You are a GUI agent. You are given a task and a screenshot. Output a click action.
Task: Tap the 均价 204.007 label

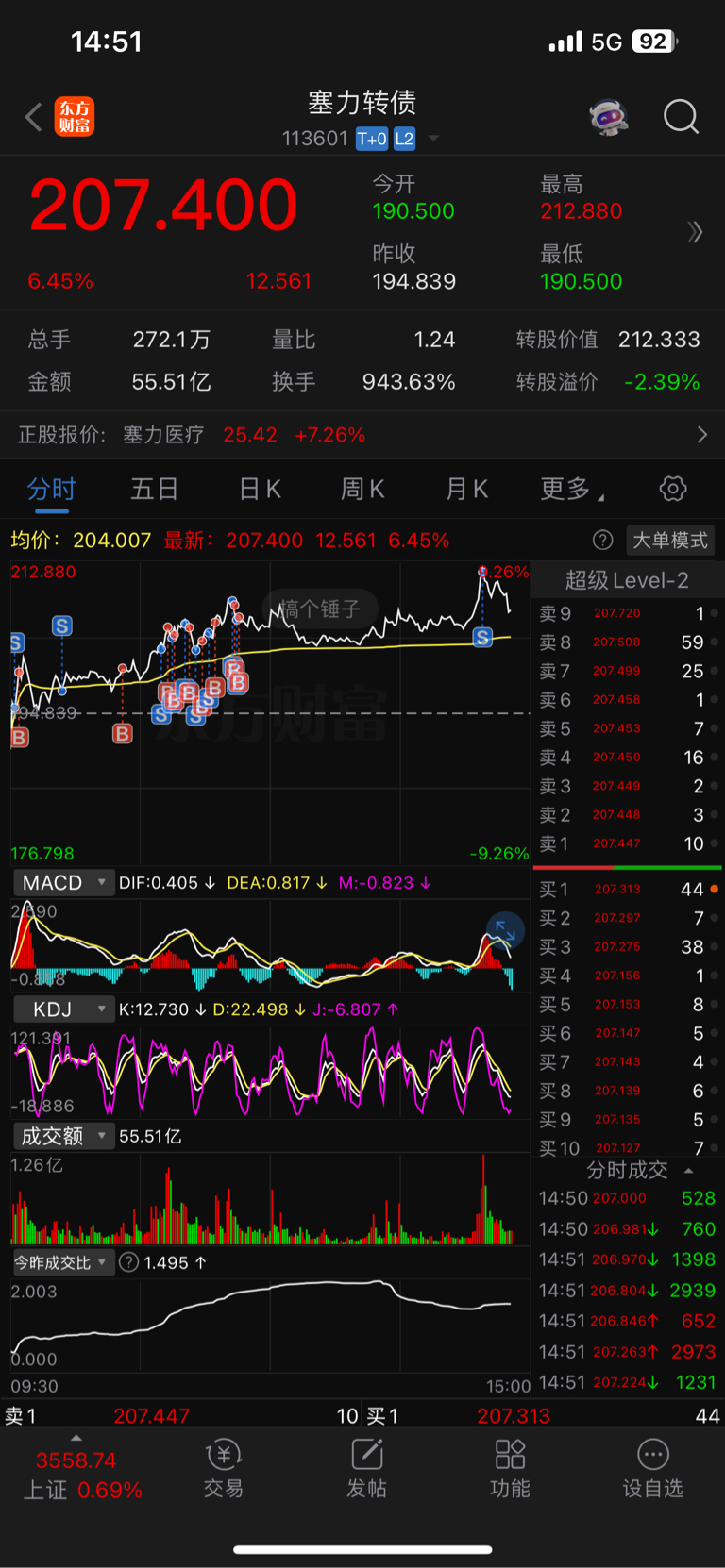click(80, 541)
